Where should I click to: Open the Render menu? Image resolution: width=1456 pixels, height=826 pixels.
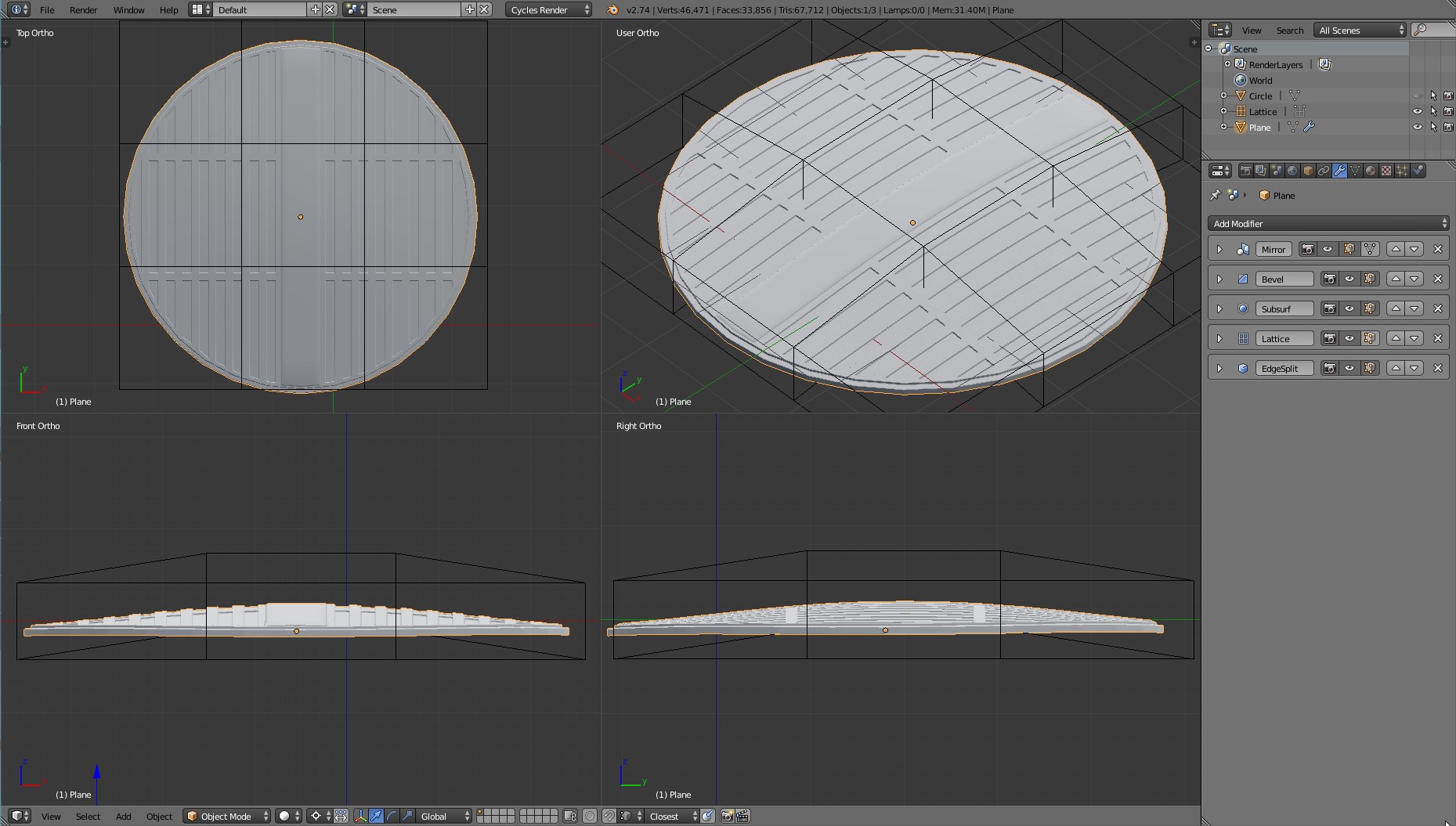click(84, 9)
